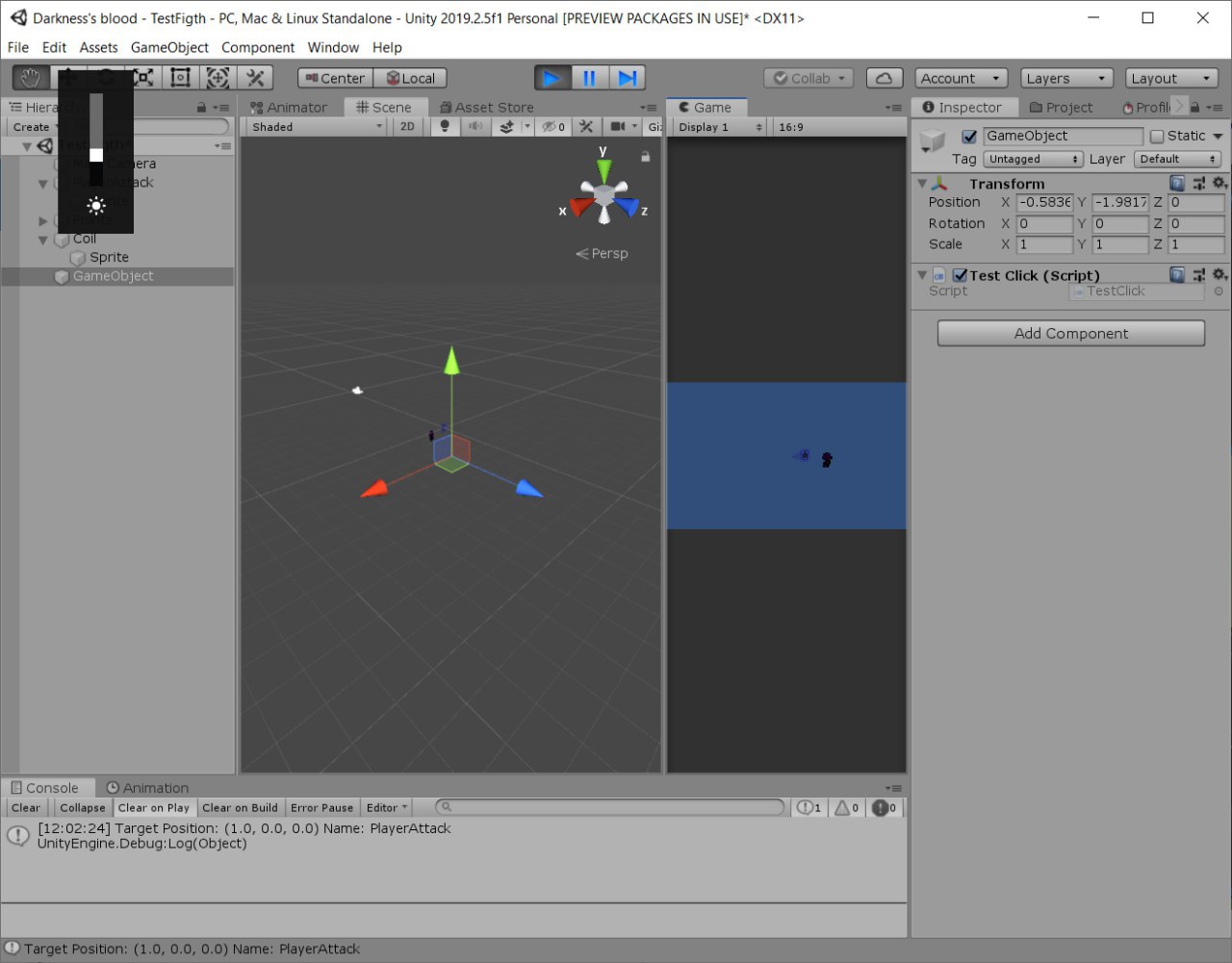Open the TestClick script object picker
Viewport: 1232px width, 963px height.
click(x=1219, y=291)
